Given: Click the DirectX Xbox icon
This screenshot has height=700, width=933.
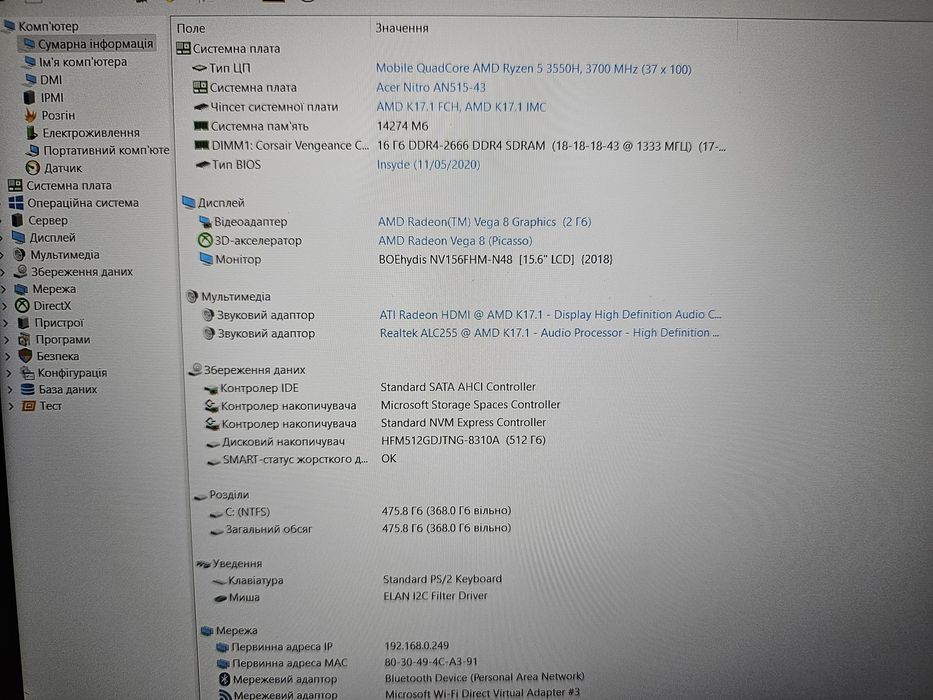Looking at the screenshot, I should click(x=23, y=305).
